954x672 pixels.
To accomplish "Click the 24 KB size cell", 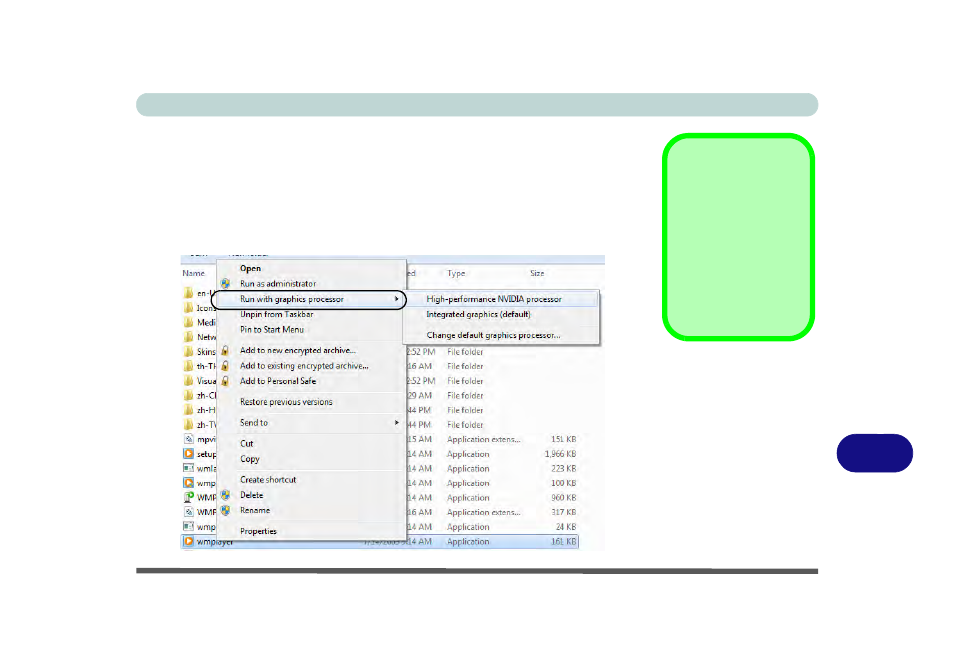I will pos(566,527).
